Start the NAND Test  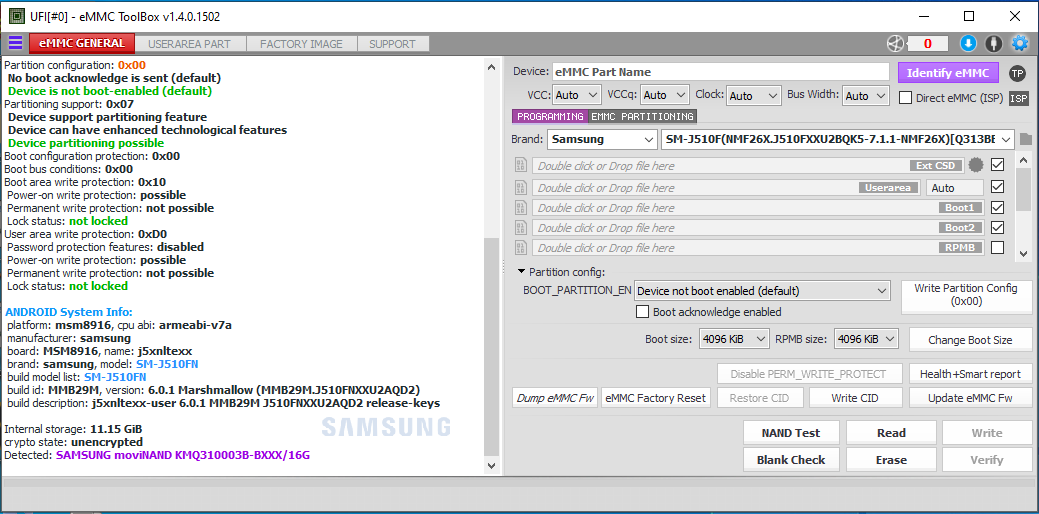[791, 433]
